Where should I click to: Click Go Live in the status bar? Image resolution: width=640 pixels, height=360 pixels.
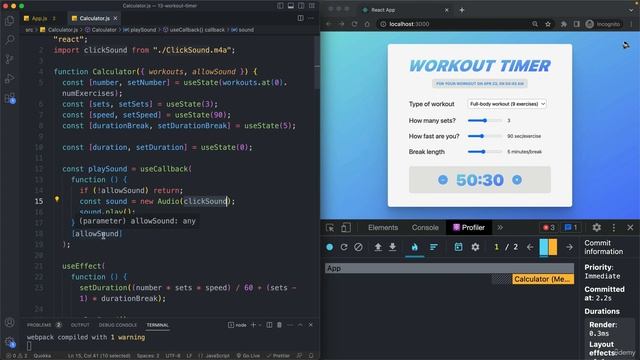248,356
